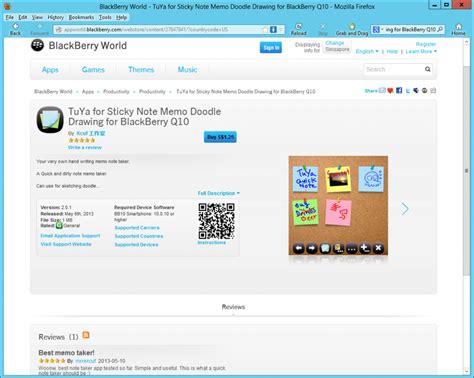Reload the page using the Reload button
474x378 pixels.
[x=298, y=29]
